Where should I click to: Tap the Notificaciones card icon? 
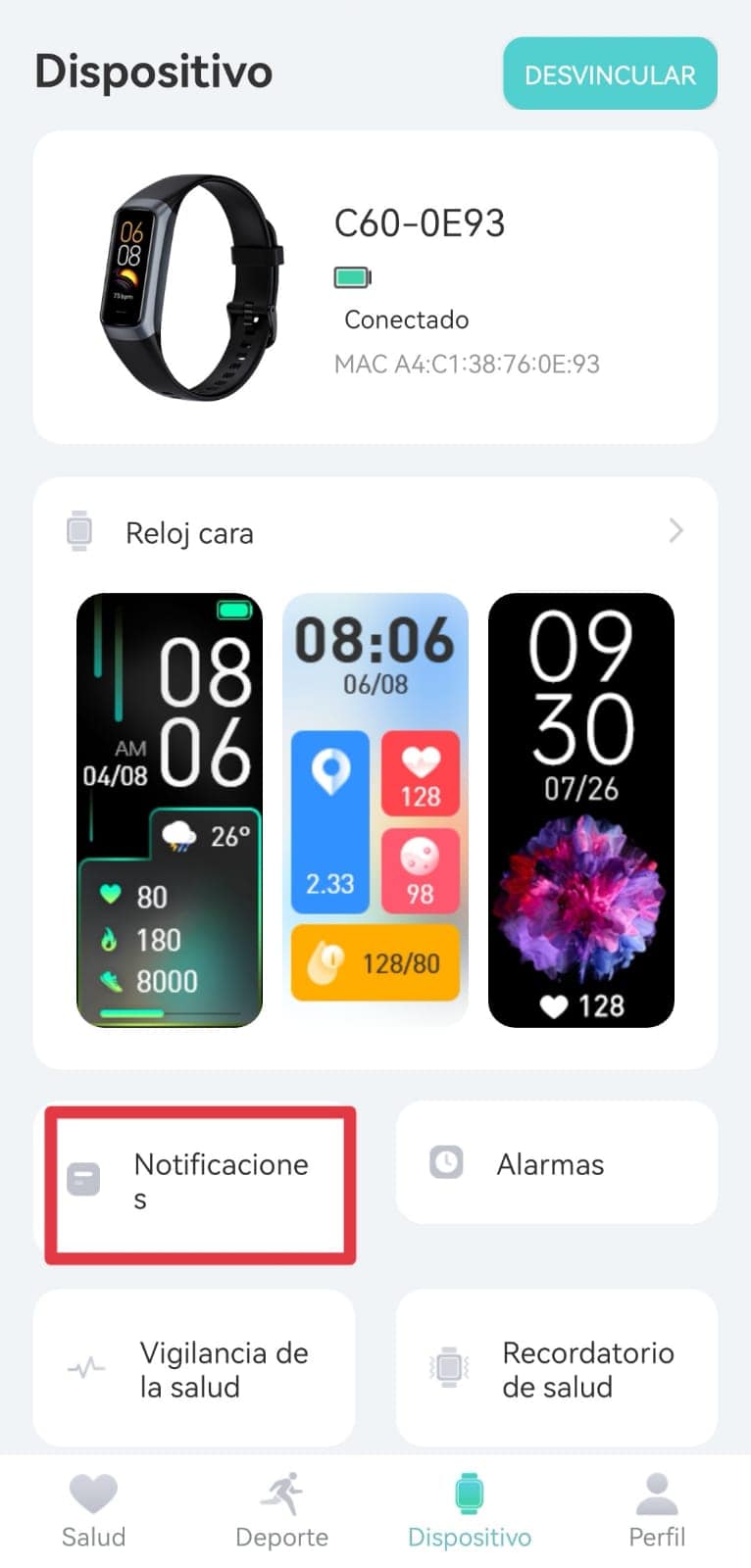tap(83, 1179)
